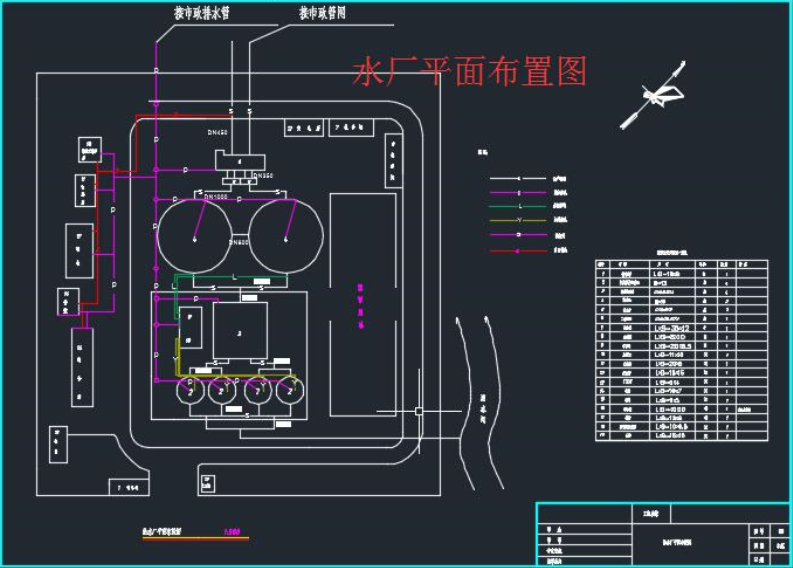Select the central square structure numbered 3
793x568 pixels.
coord(240,331)
